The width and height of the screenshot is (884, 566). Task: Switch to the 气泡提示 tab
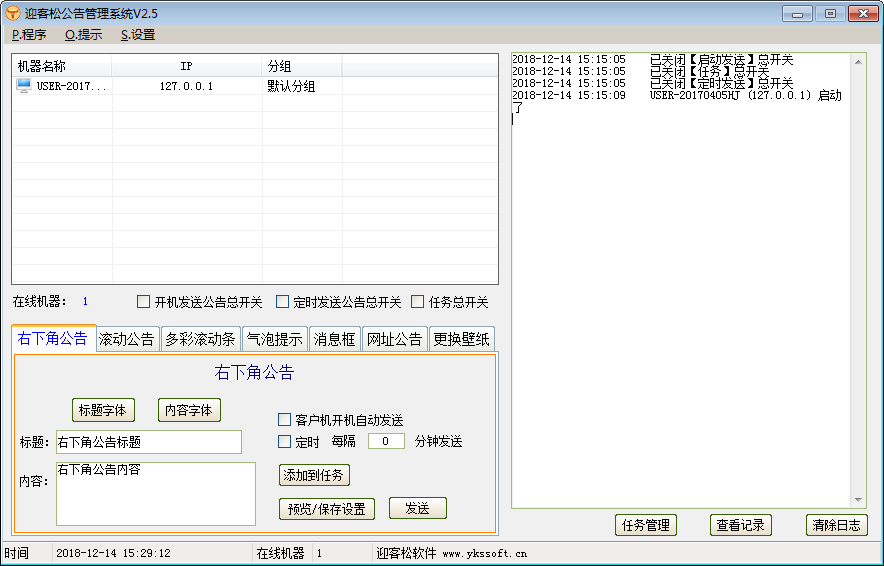(275, 339)
